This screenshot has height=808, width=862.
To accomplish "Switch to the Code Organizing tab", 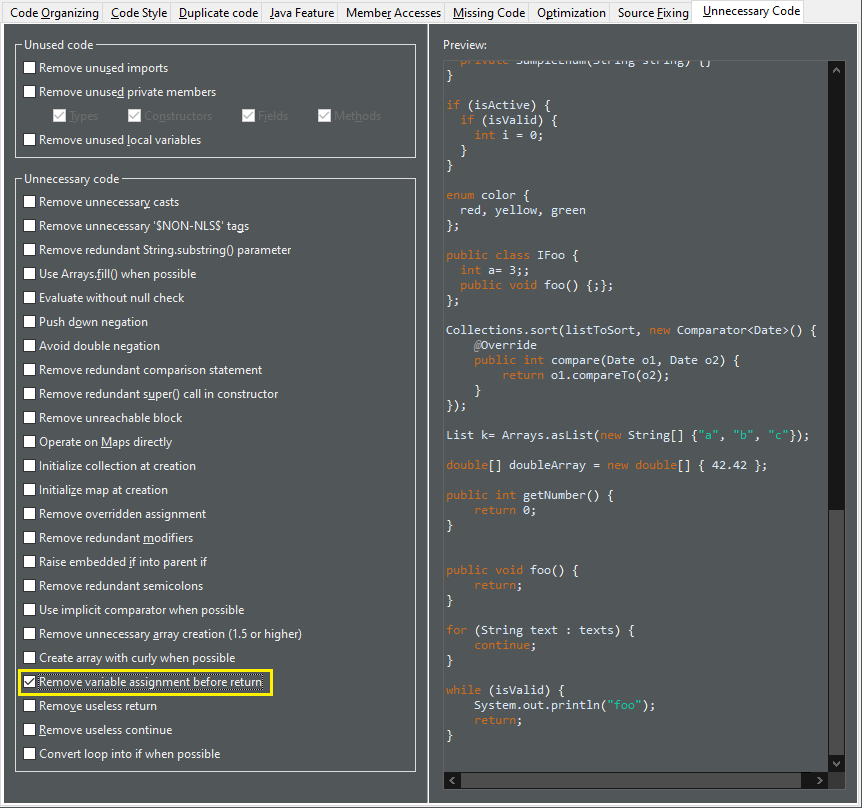I will click(x=54, y=13).
